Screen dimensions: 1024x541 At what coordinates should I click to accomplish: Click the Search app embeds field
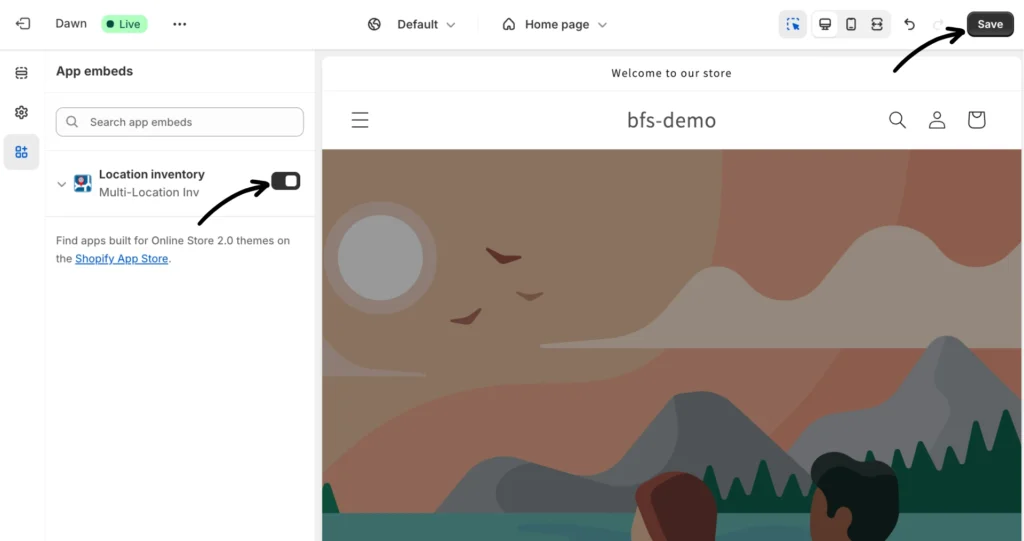[x=180, y=122]
